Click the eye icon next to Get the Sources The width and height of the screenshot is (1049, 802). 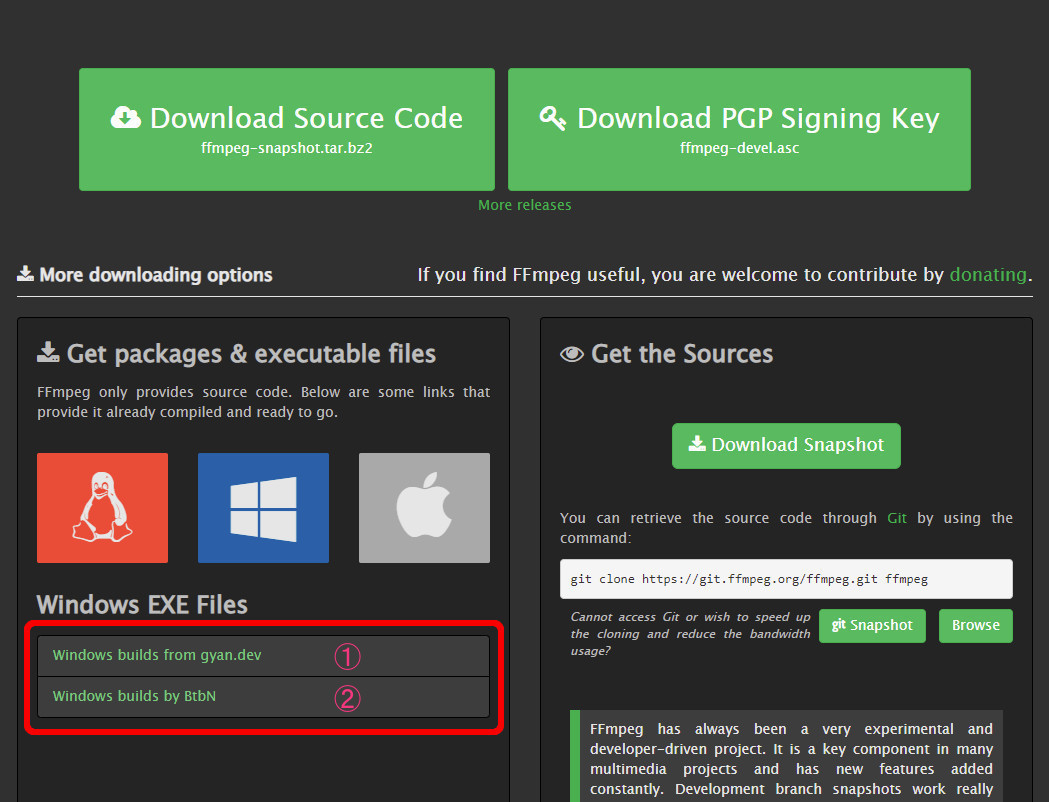click(x=572, y=354)
